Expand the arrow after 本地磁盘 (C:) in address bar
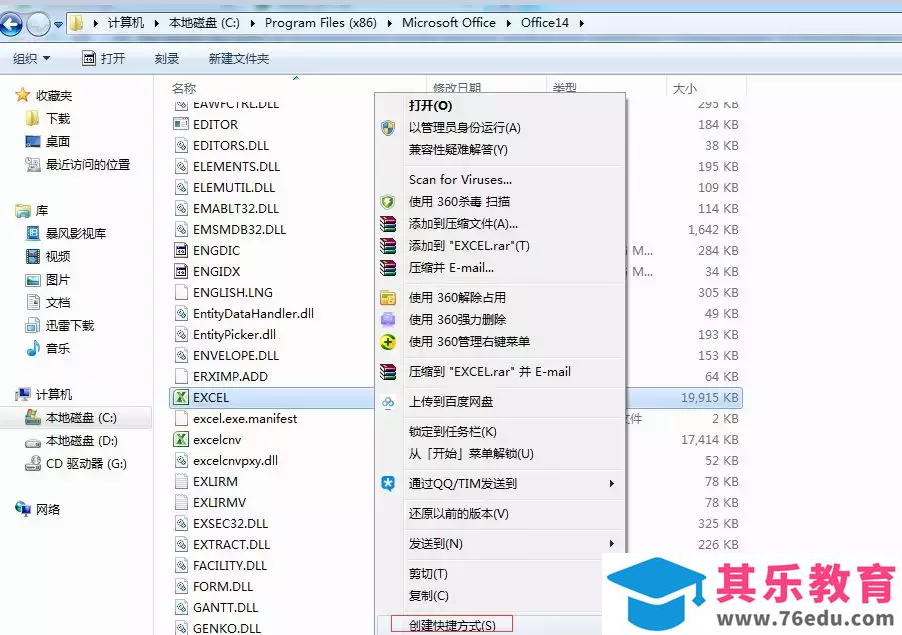This screenshot has width=902, height=635. click(x=253, y=24)
